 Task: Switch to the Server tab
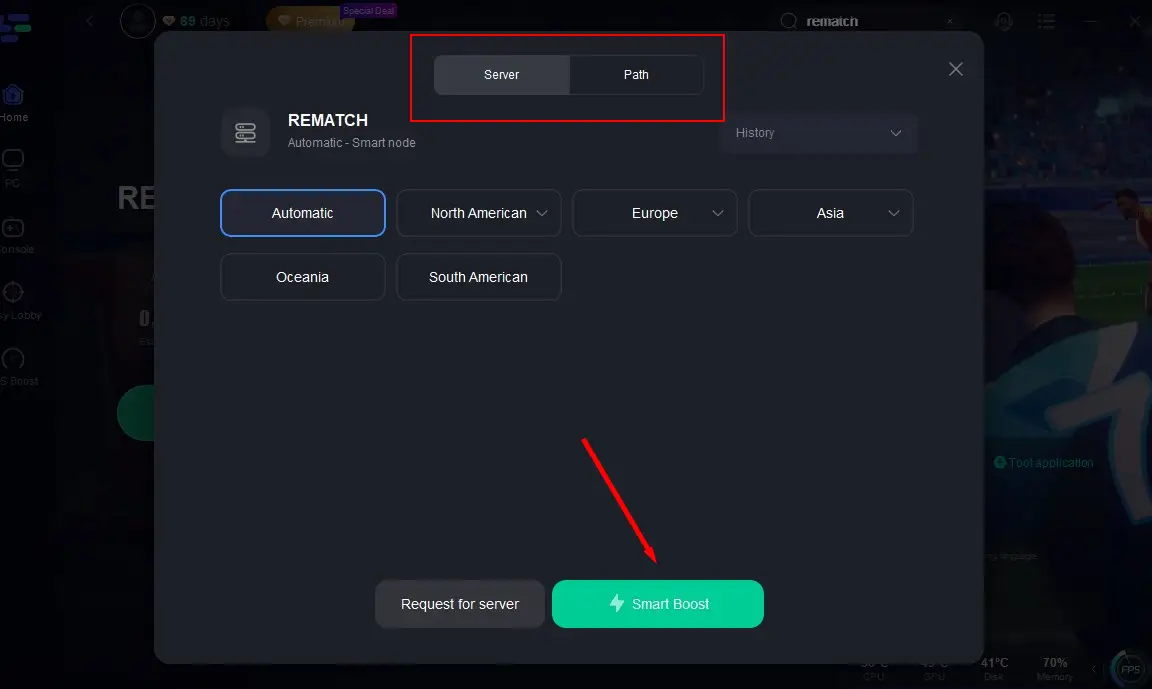502,75
